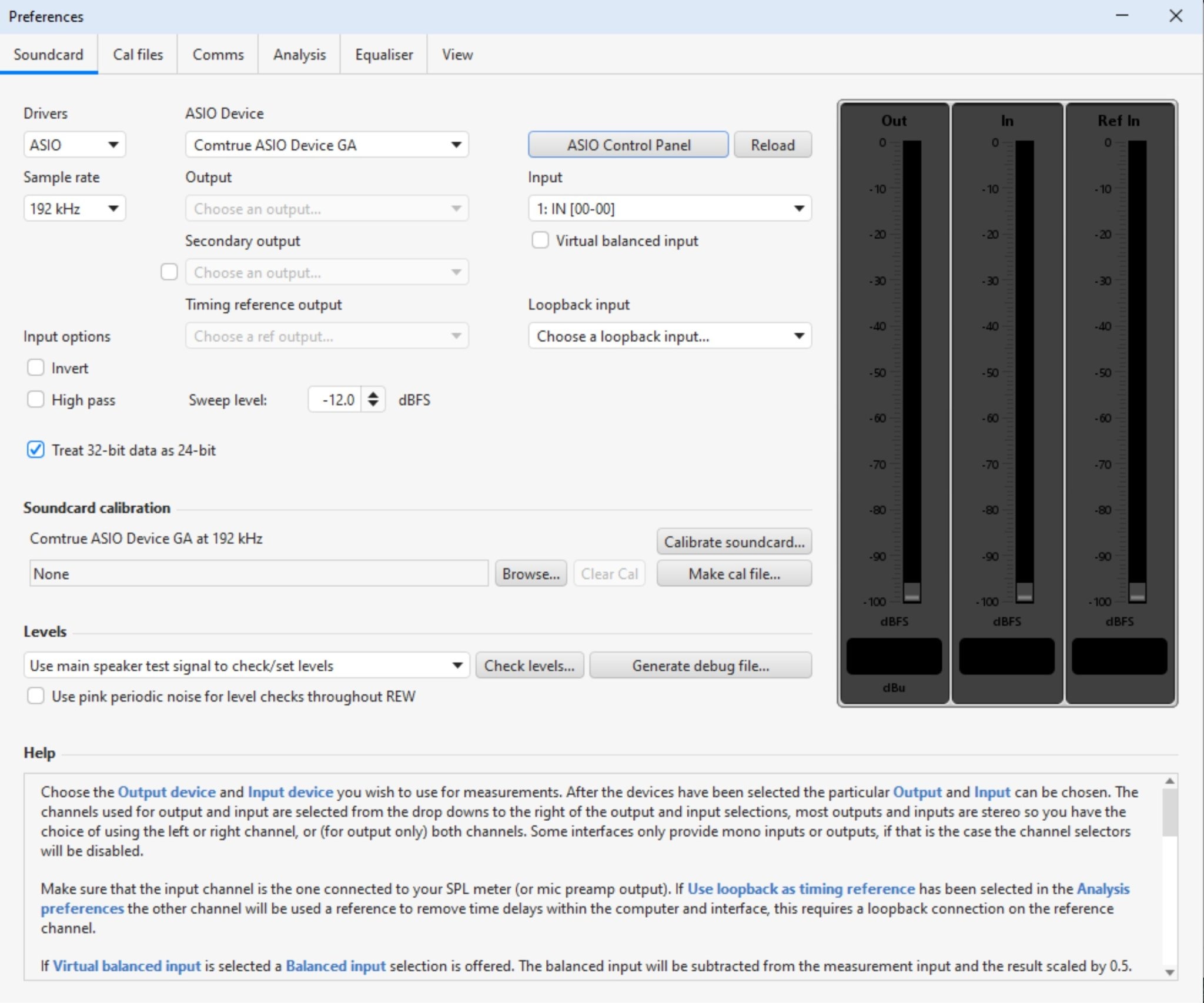Open the Secondary output dropdown

point(327,272)
